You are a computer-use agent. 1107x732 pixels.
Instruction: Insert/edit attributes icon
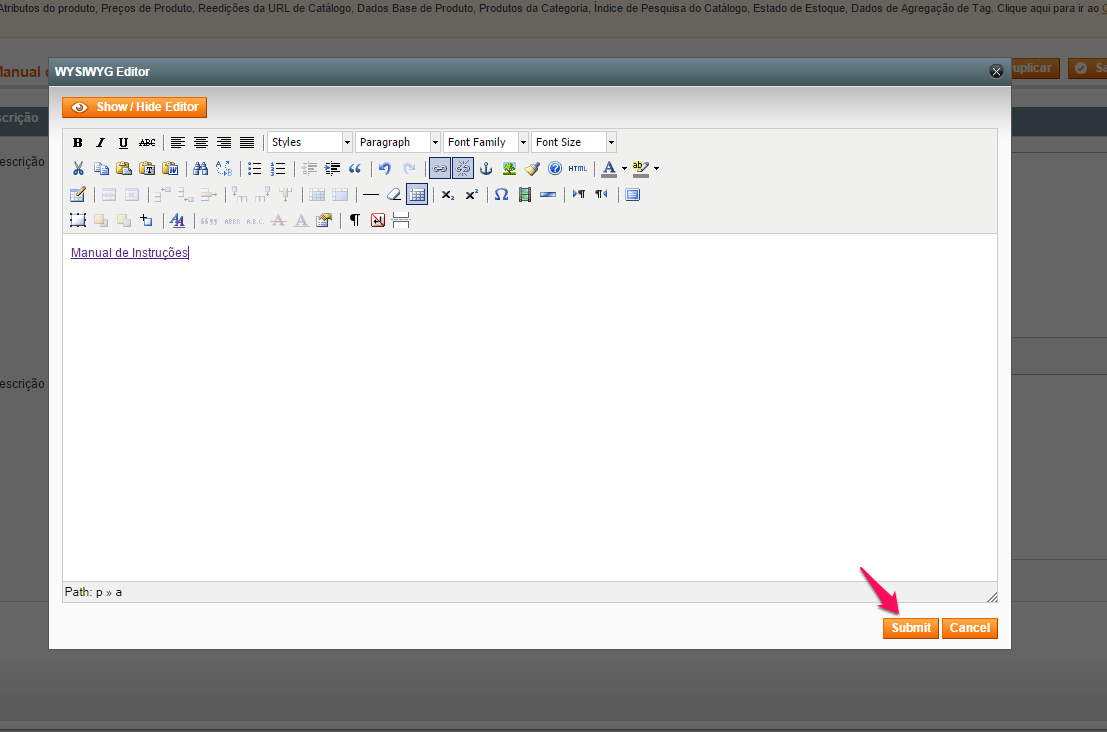point(324,220)
